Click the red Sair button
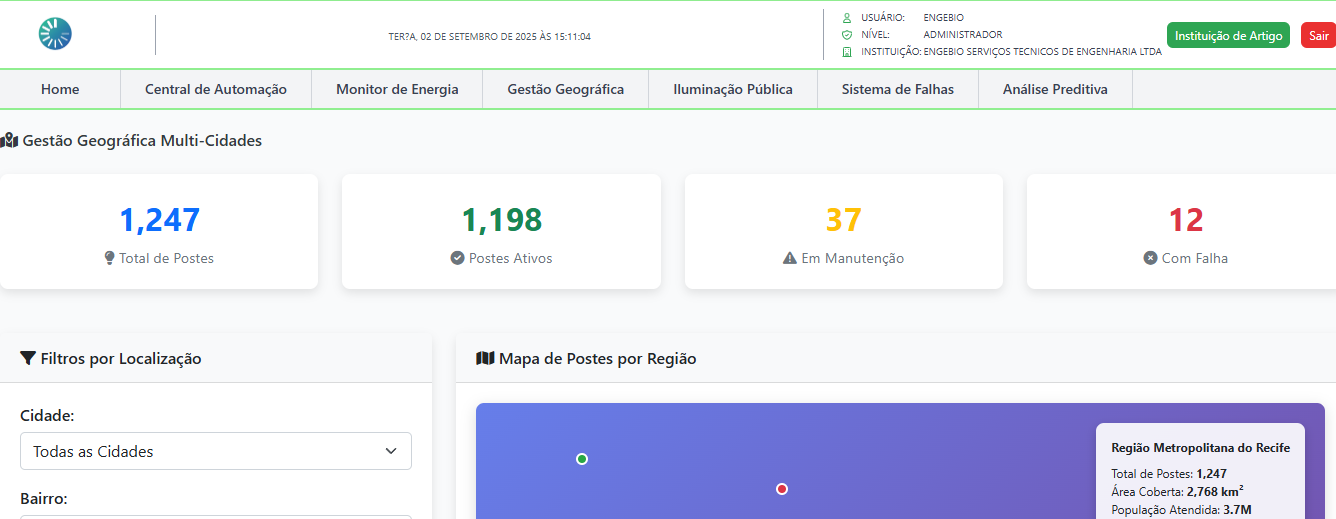Viewport: 1336px width, 519px height. point(1318,35)
